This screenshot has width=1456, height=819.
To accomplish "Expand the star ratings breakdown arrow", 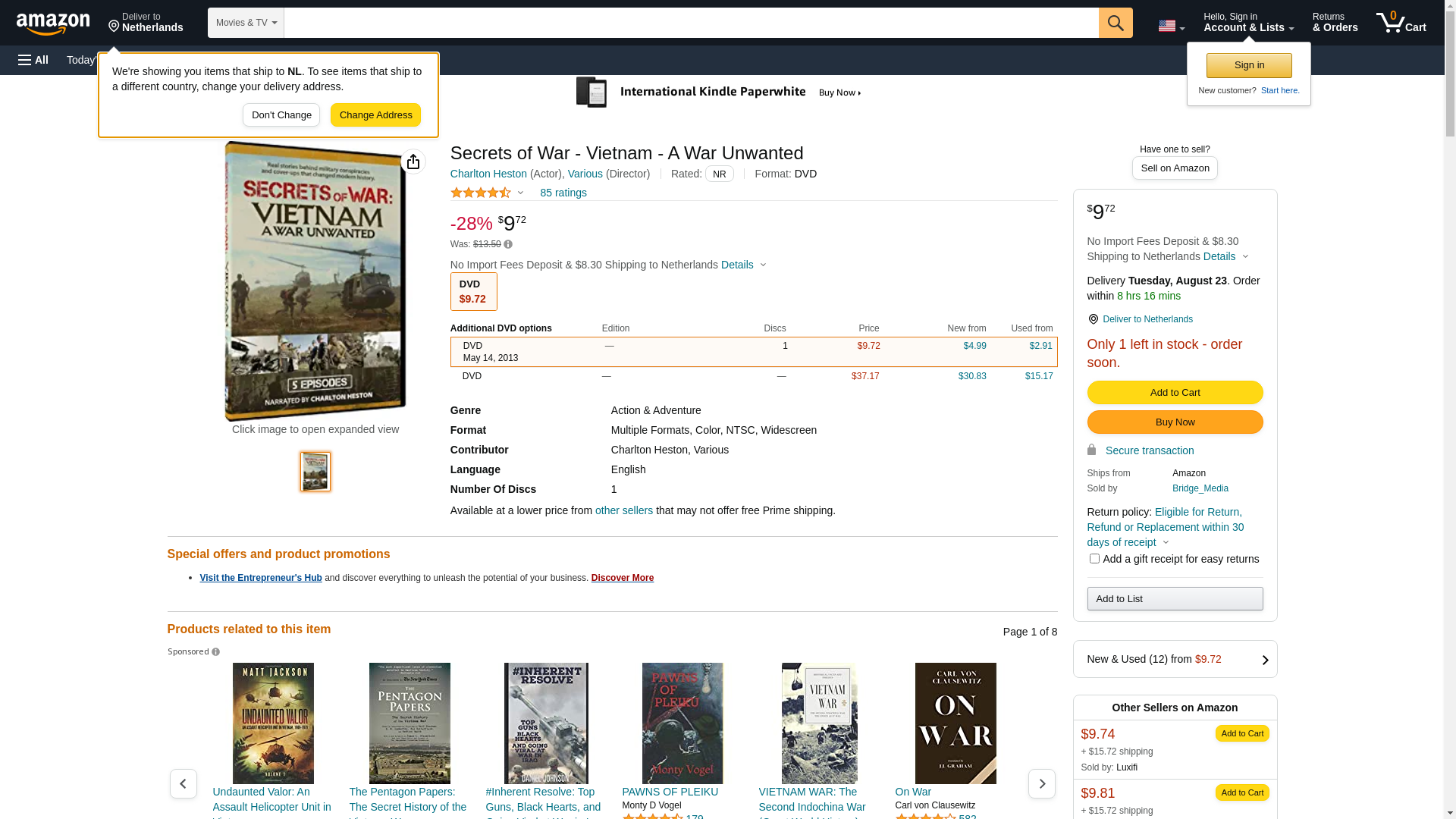I will 520,193.
